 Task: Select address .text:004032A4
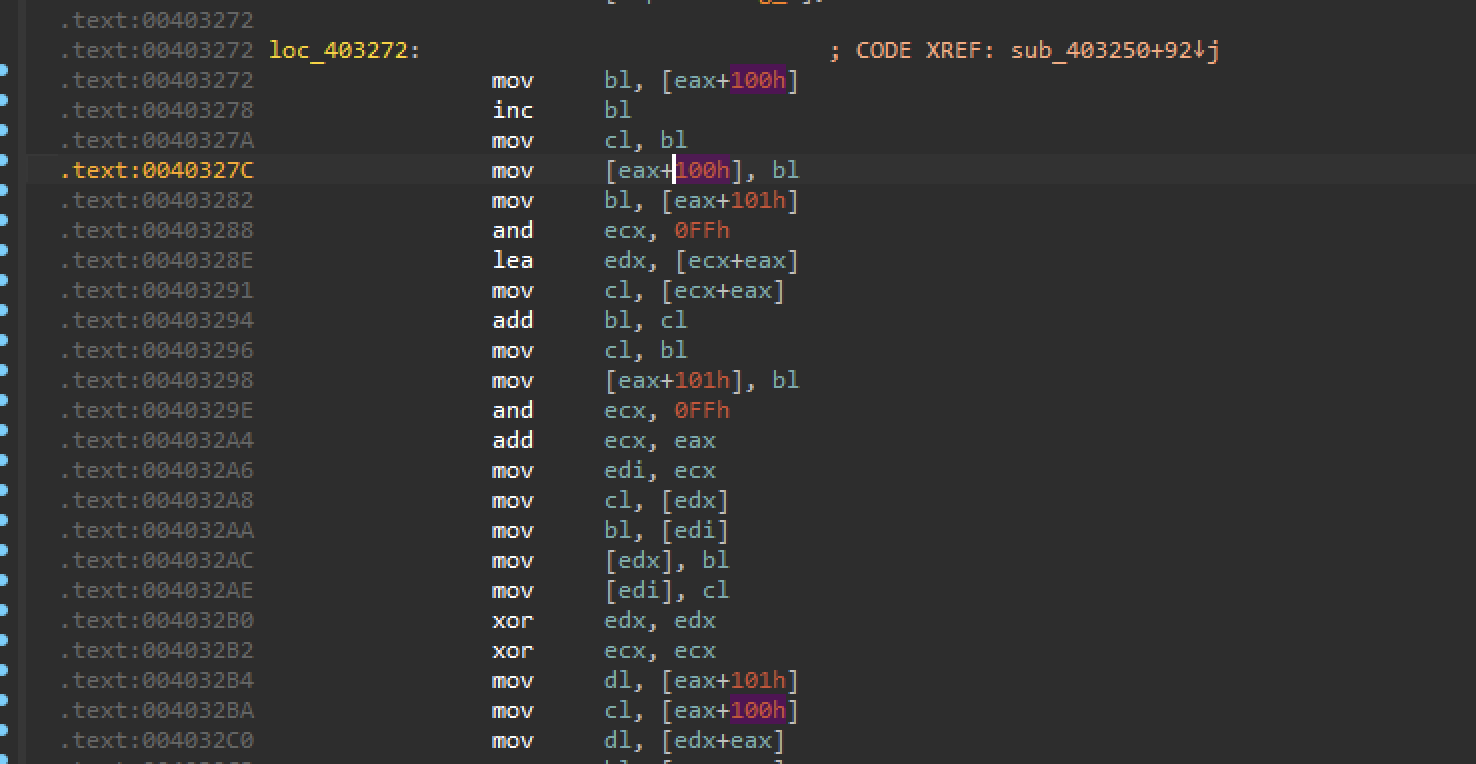(157, 440)
